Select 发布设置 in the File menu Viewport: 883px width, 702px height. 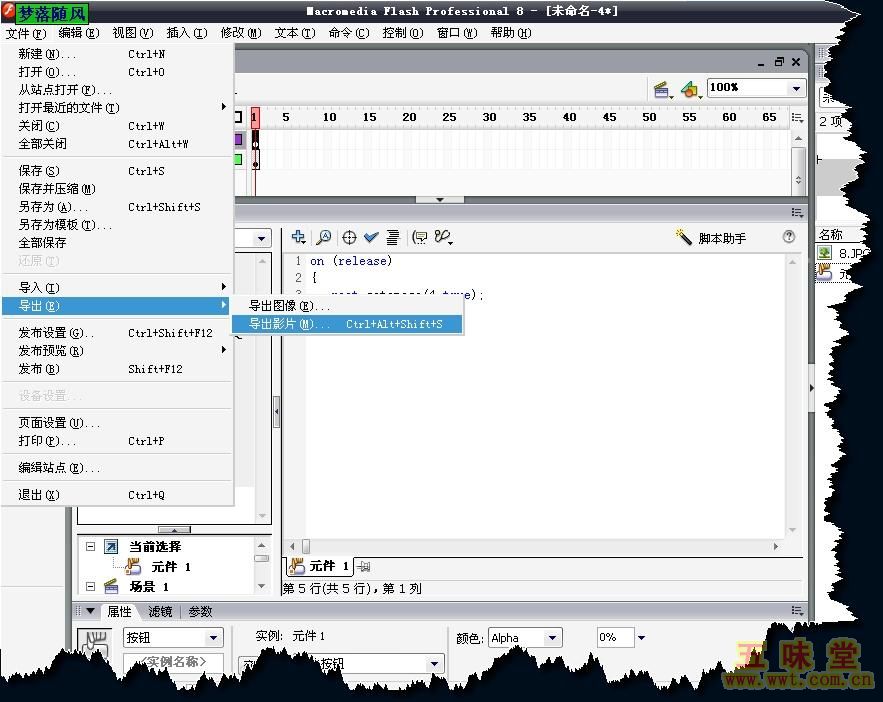tap(56, 333)
